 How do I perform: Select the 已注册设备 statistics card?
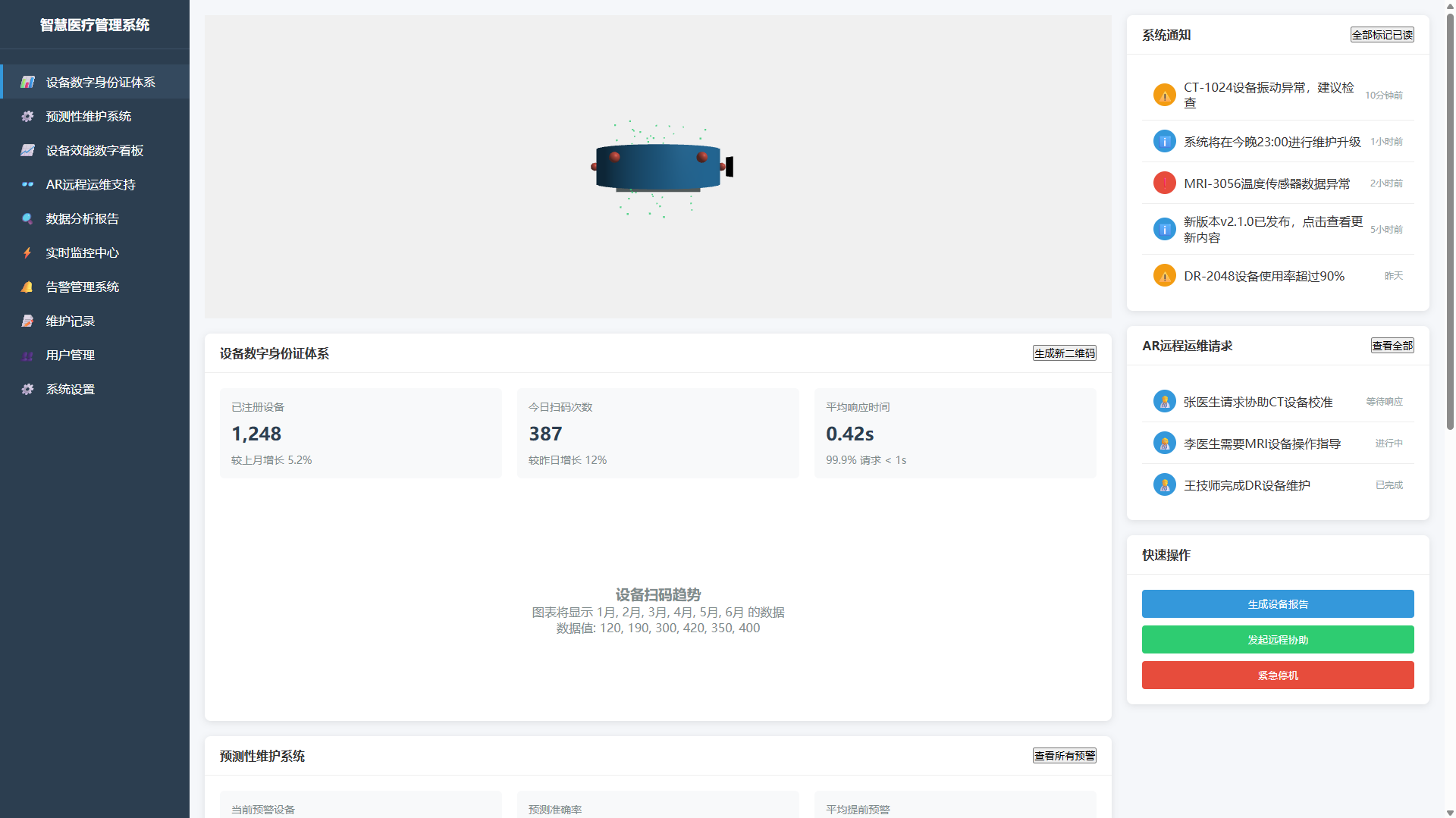[x=360, y=433]
